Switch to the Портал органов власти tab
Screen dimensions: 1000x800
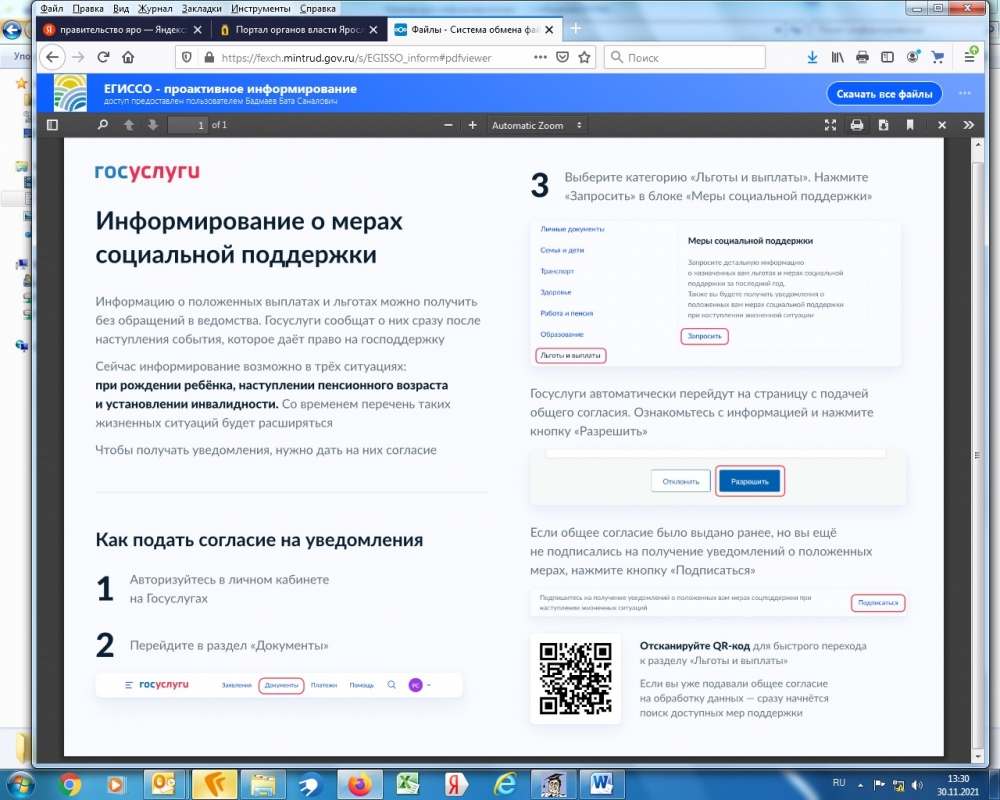[x=298, y=29]
